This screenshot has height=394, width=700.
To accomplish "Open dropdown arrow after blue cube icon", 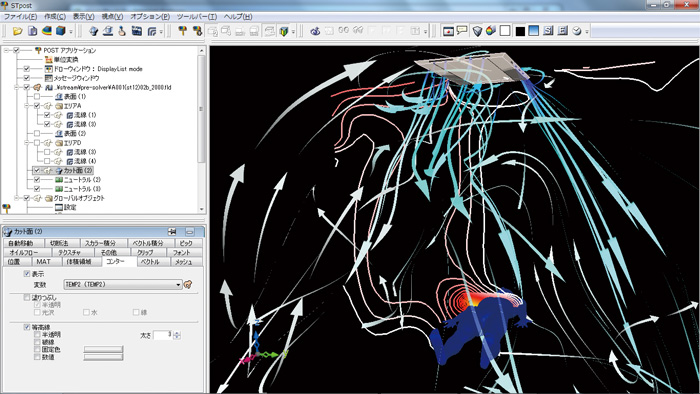I will click(x=71, y=31).
